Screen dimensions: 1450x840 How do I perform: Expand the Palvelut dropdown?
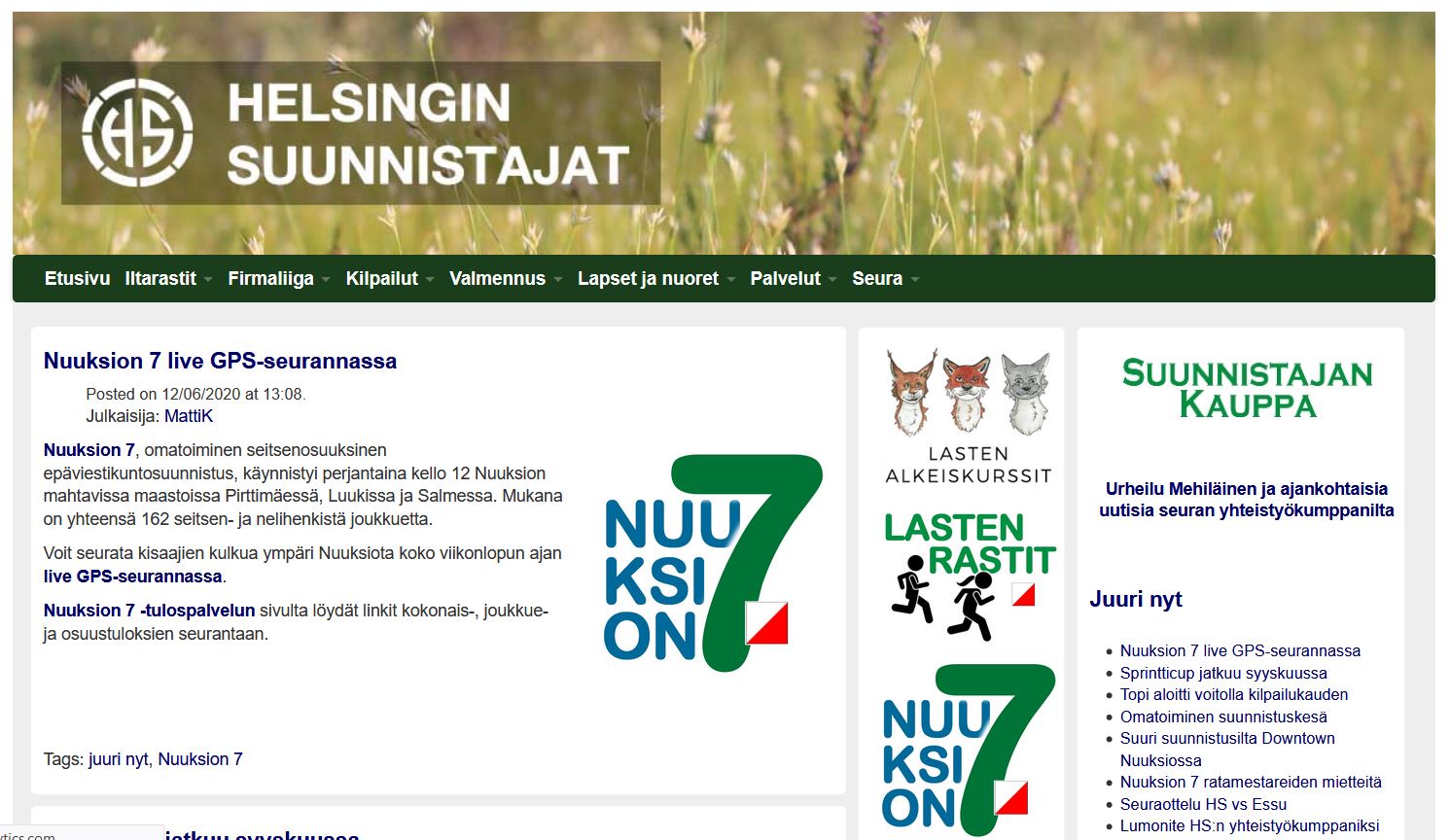(x=786, y=278)
